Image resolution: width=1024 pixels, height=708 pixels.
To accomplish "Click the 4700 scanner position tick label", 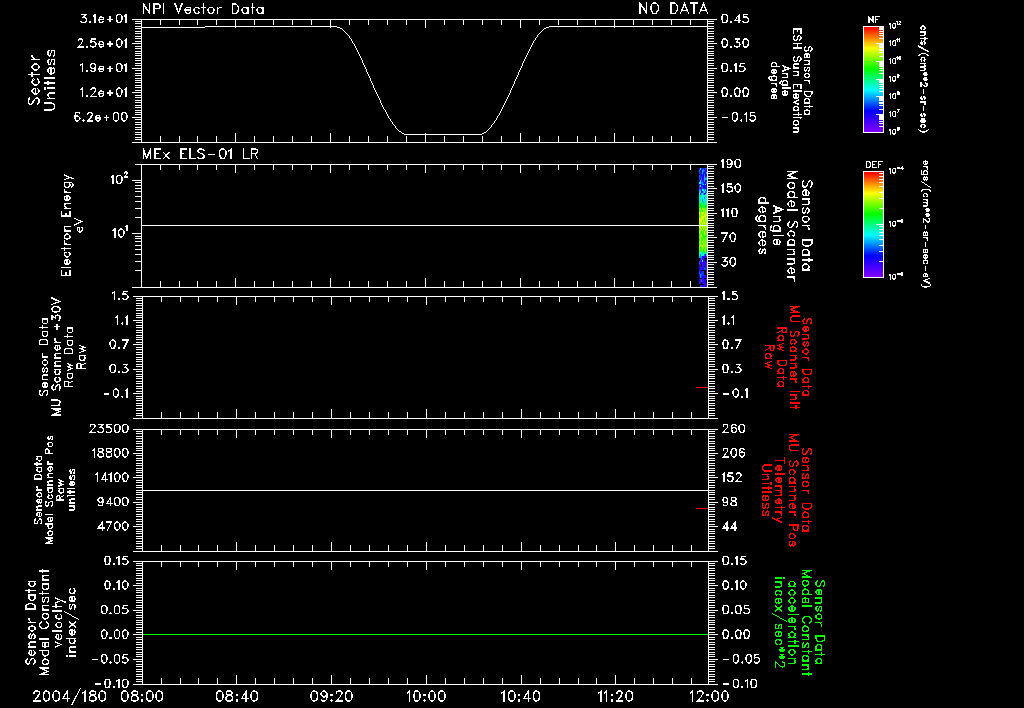I will [x=112, y=526].
